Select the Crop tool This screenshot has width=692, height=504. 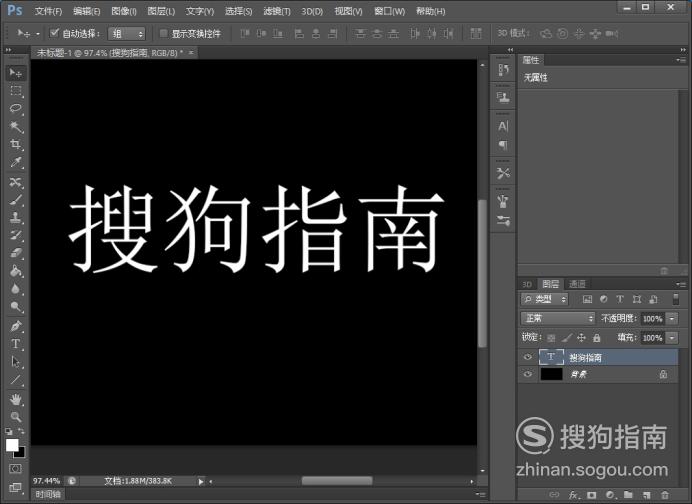coord(16,144)
